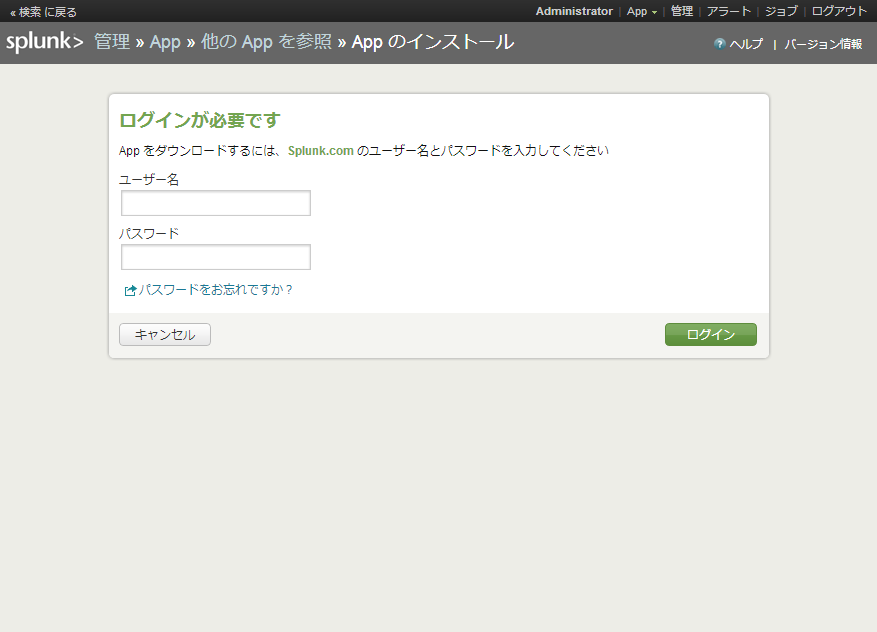Image resolution: width=877 pixels, height=632 pixels.
Task: Navigate to App breadcrumb
Action: (x=165, y=42)
